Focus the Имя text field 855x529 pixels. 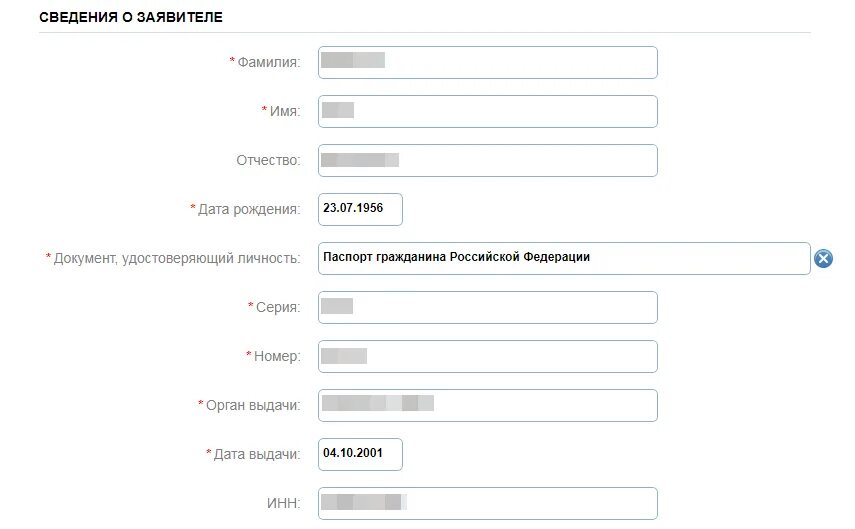pos(487,111)
